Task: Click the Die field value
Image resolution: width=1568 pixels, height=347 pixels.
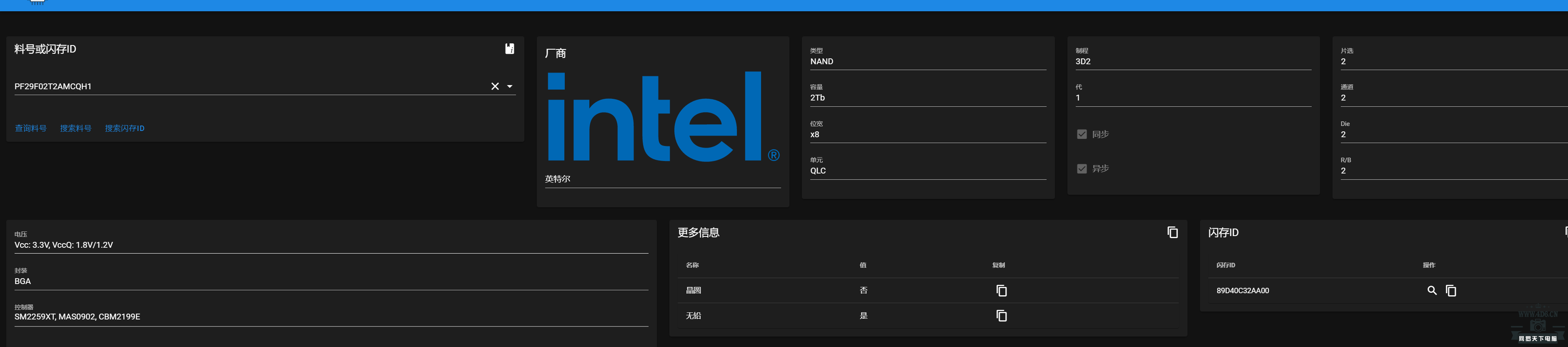Action: click(x=1343, y=135)
